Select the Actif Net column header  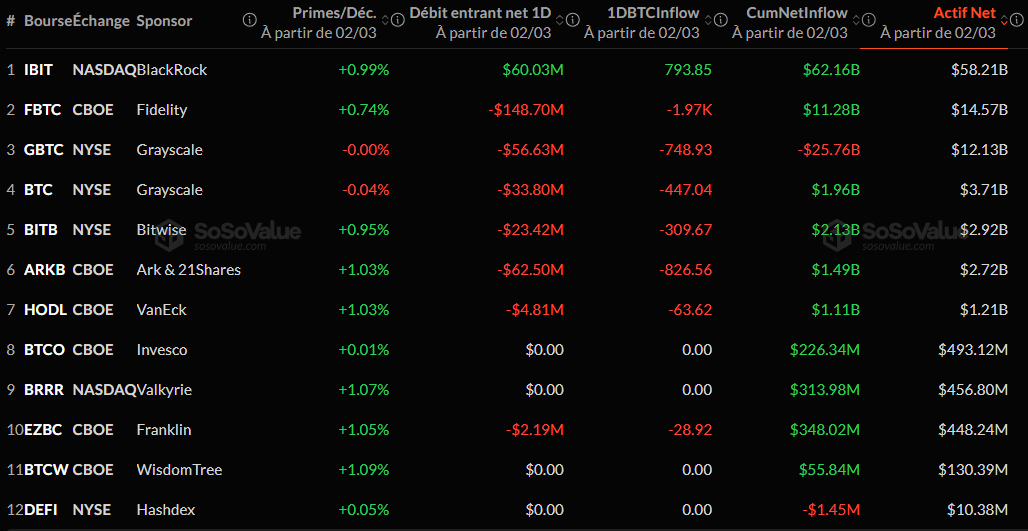pyautogui.click(x=964, y=13)
